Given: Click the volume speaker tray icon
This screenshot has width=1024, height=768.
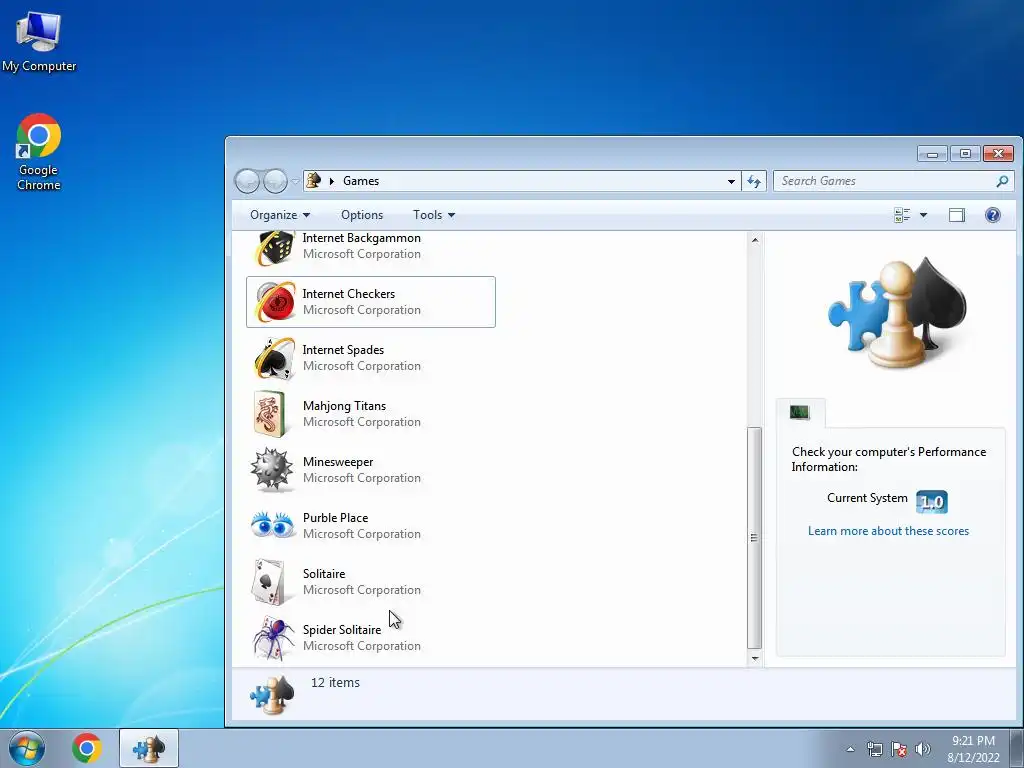Looking at the screenshot, I should tap(923, 749).
